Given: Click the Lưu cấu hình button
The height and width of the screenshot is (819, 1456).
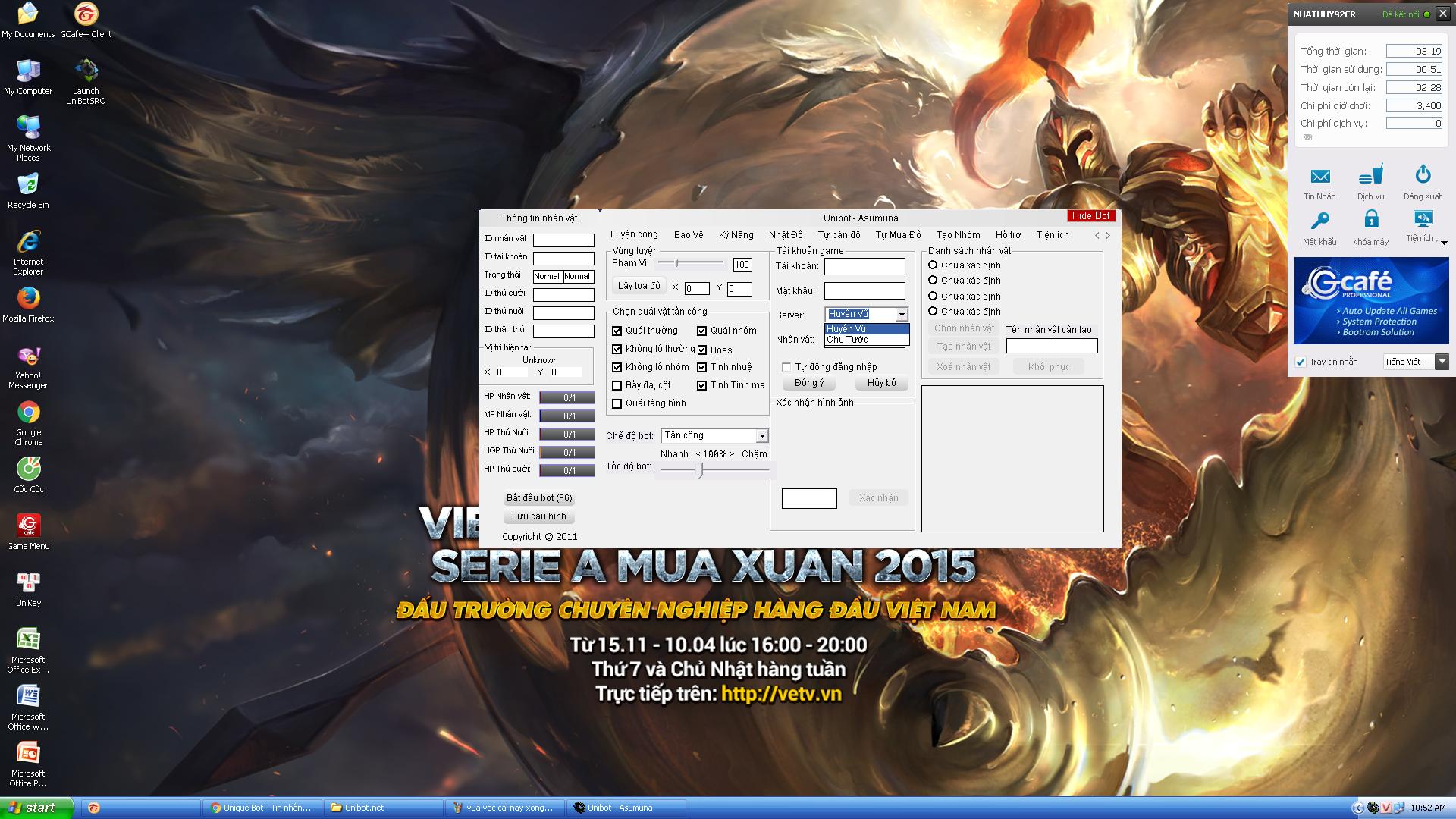Looking at the screenshot, I should click(539, 516).
